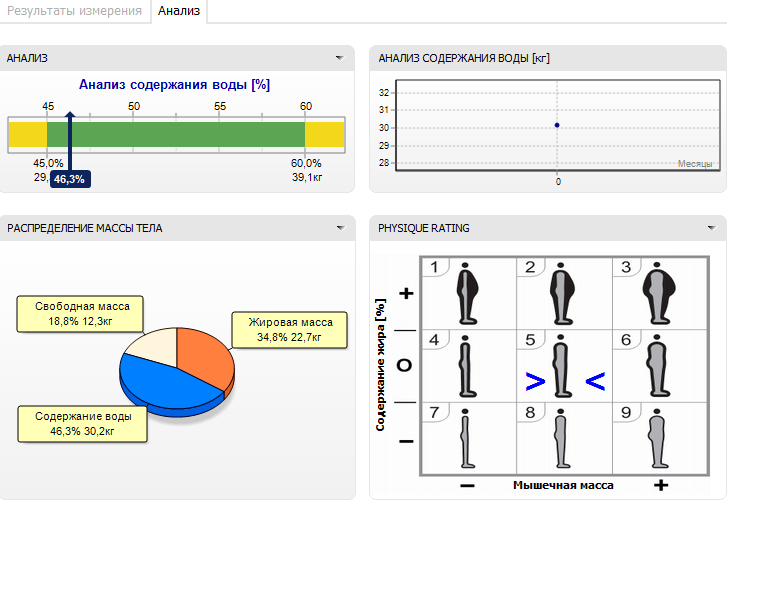Screen dimensions: 768x614
Task: Switch to the Результаты измерения tab
Action: point(75,11)
